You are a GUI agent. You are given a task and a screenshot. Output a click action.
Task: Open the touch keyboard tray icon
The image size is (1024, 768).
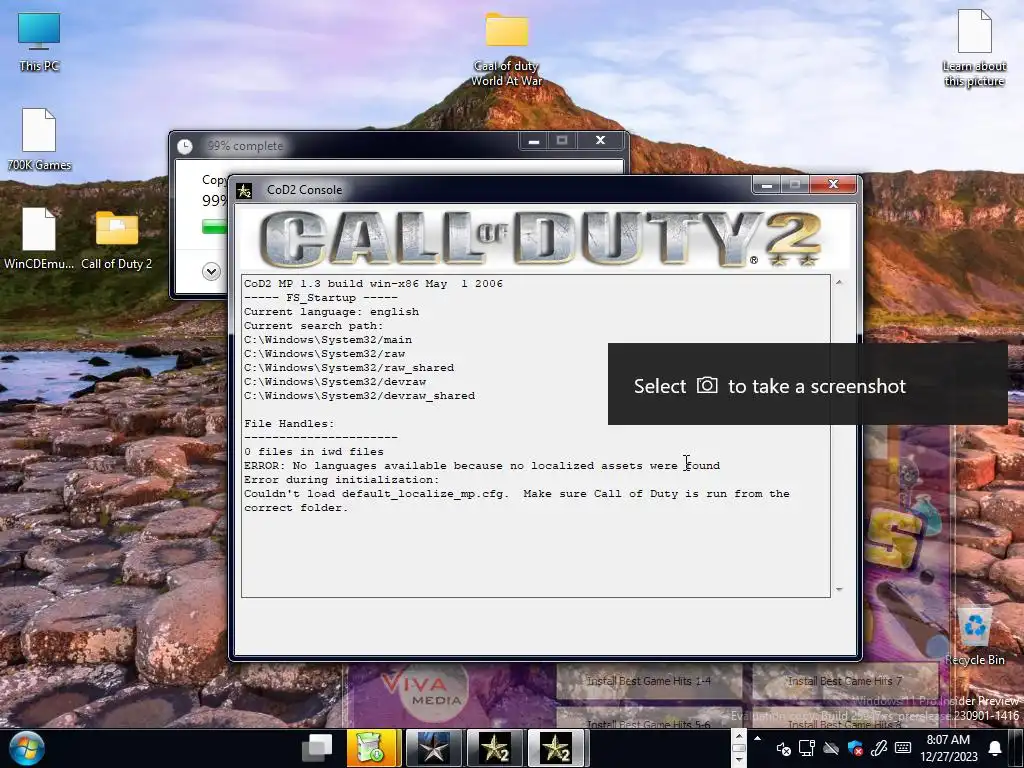click(903, 748)
